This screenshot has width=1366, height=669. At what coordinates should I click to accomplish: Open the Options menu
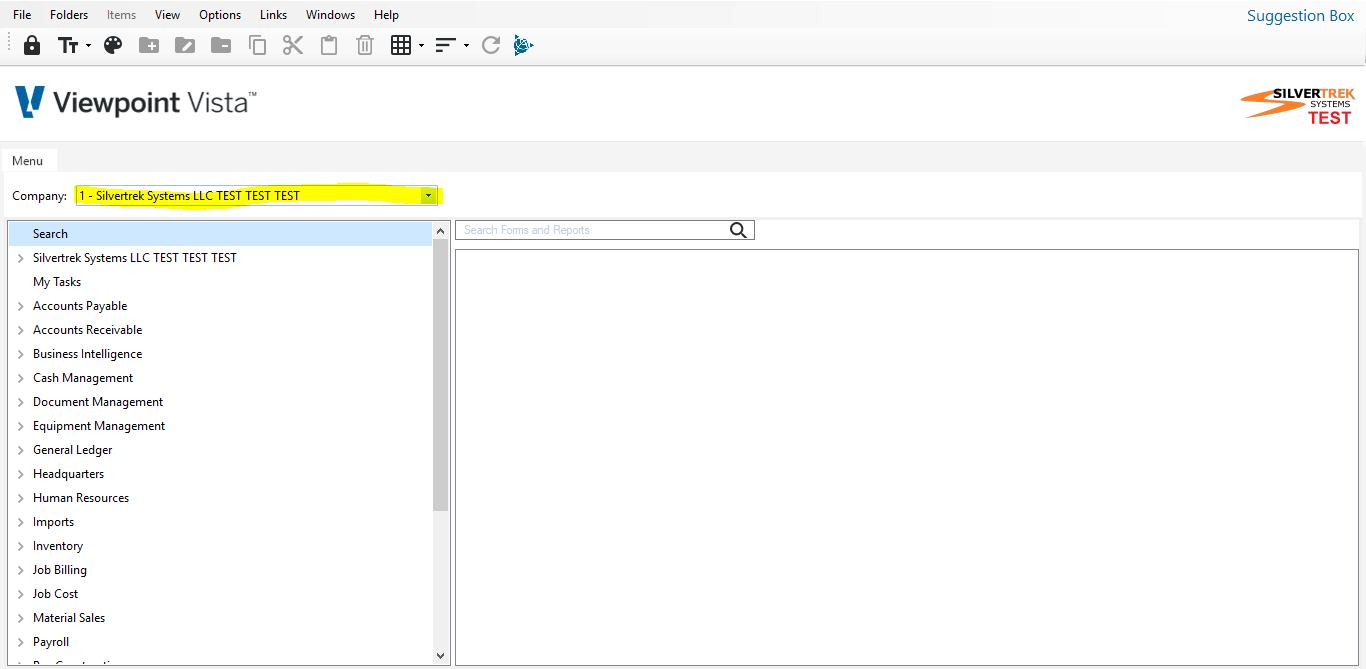[220, 15]
